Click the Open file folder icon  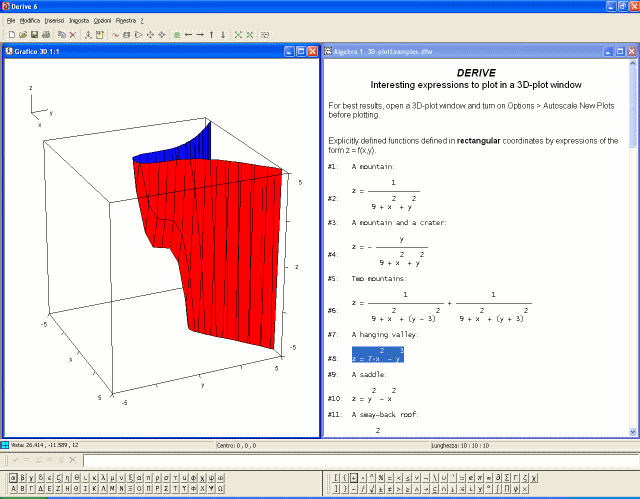23,35
